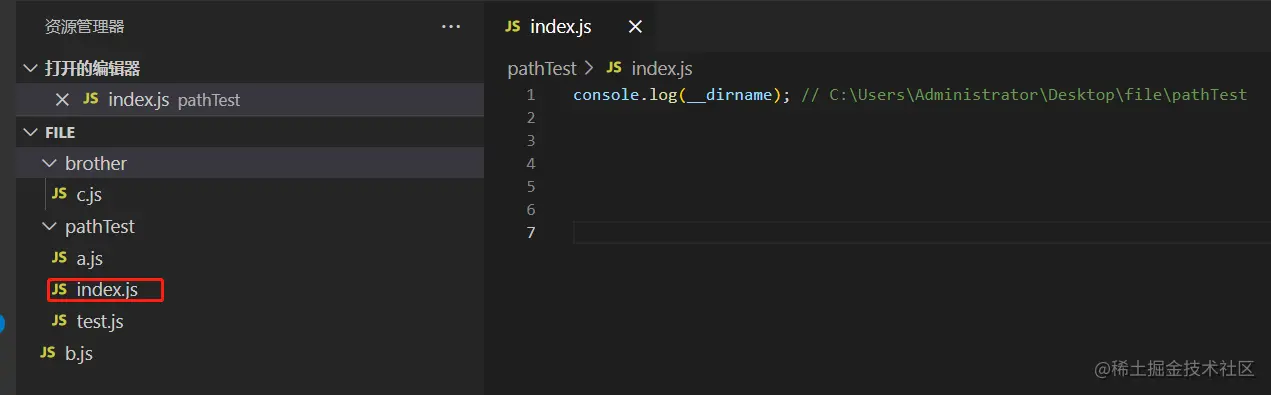Collapse the pathTest folder chevron
The image size is (1271, 395).
coord(50,227)
